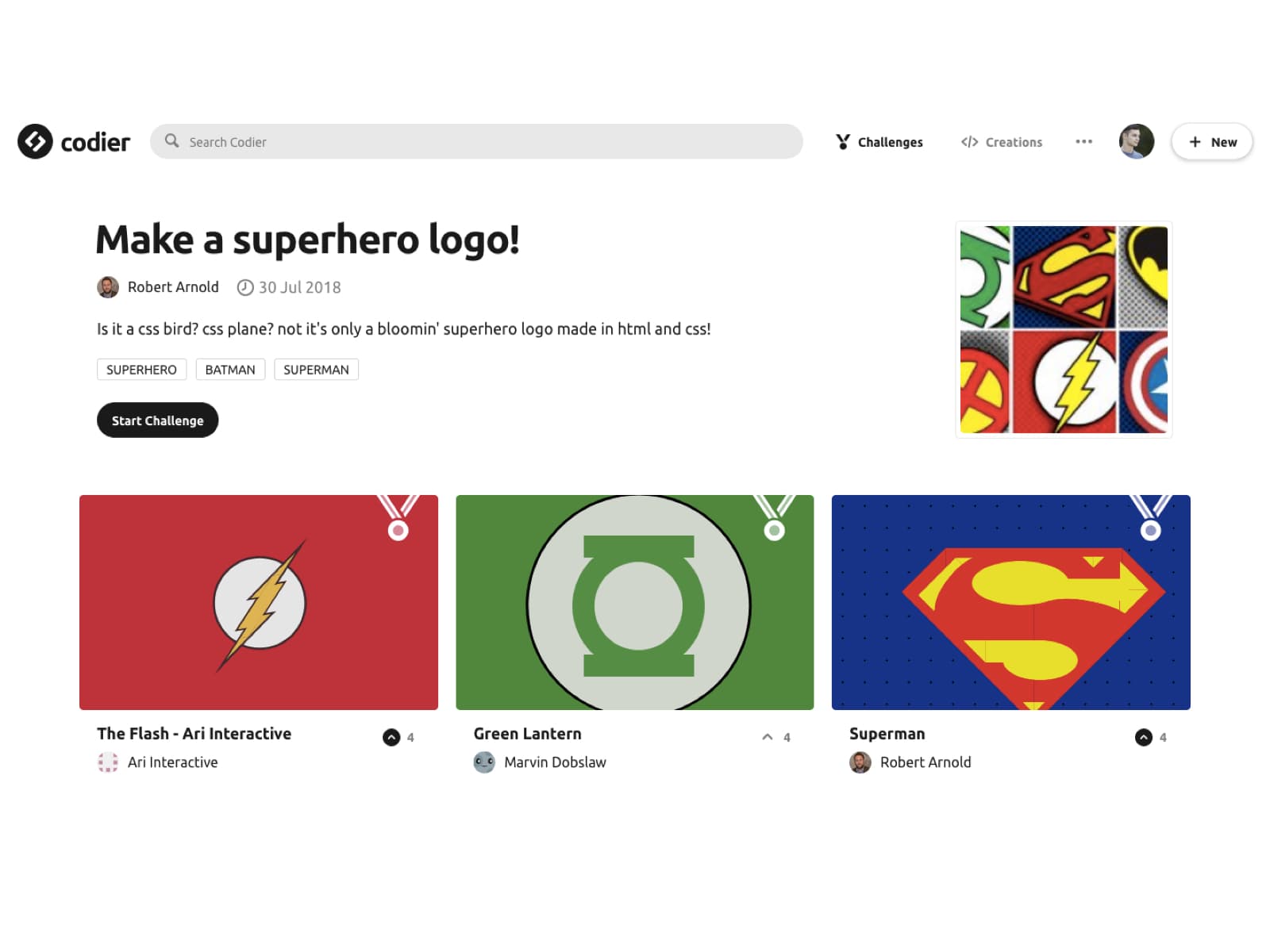Switch to the Creations page
This screenshot has height=952, width=1270.
click(1002, 142)
